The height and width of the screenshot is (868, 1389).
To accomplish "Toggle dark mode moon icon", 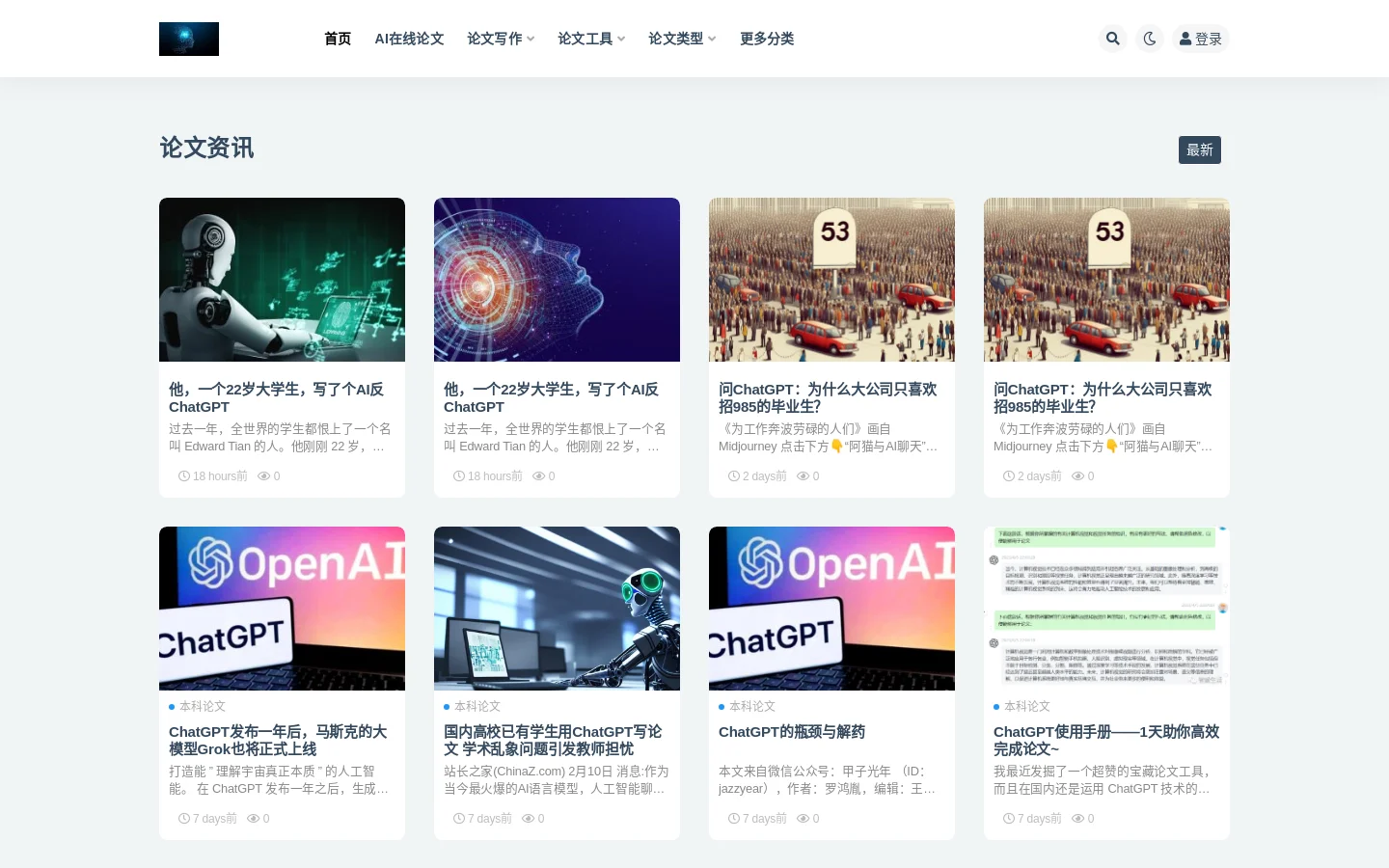I will pyautogui.click(x=1150, y=39).
